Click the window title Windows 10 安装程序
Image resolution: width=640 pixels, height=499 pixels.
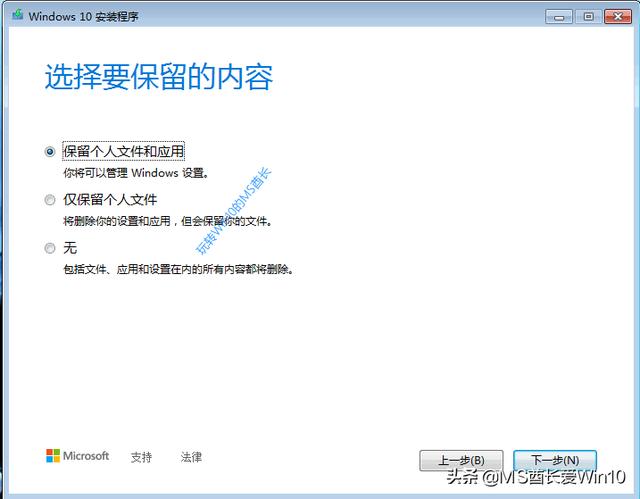(x=83, y=16)
